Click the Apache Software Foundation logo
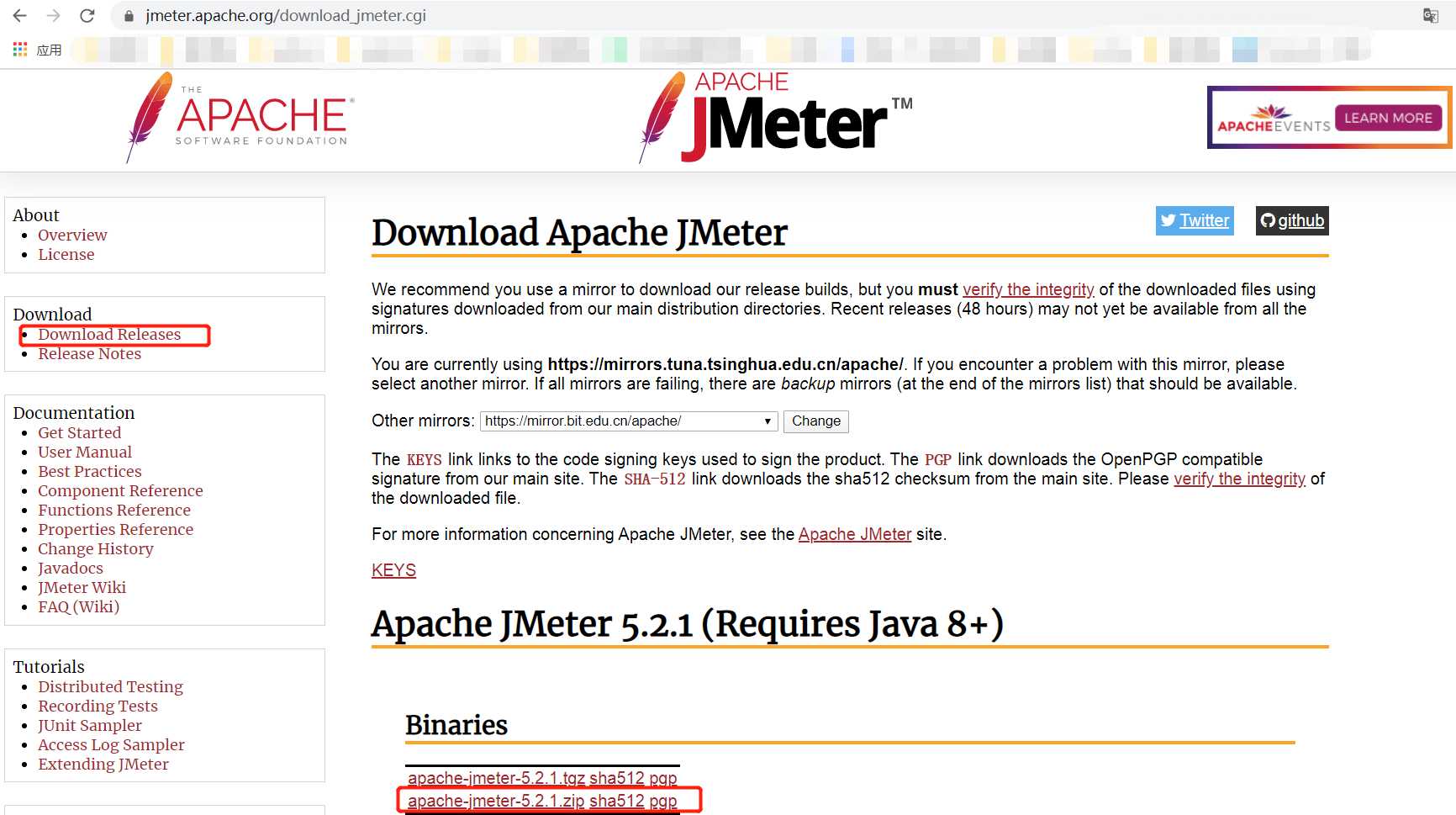The width and height of the screenshot is (1456, 815). (x=240, y=118)
